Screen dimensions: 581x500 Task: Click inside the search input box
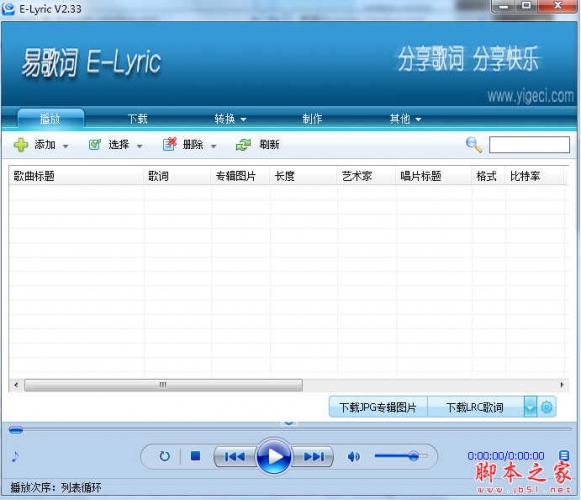pos(529,145)
